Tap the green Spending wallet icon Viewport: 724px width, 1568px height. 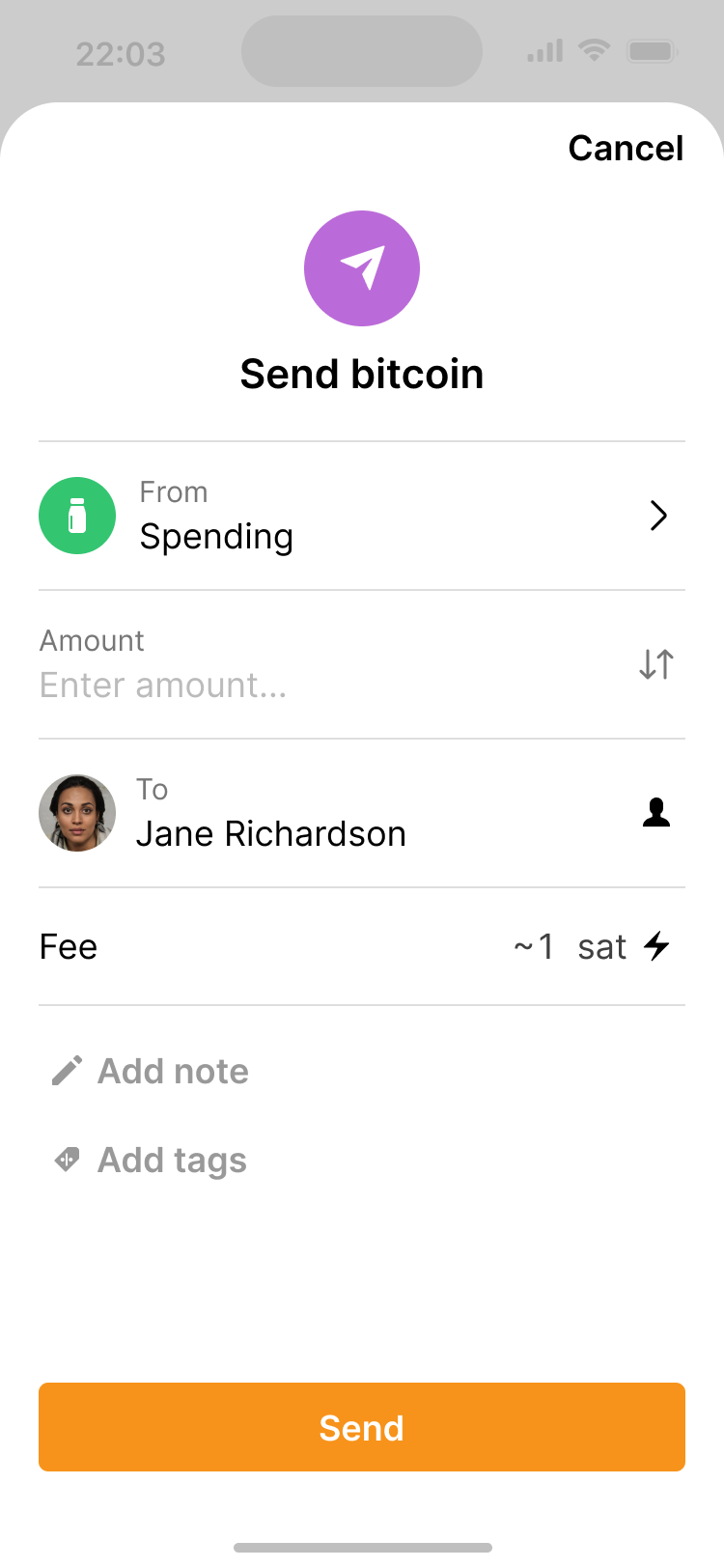[77, 516]
